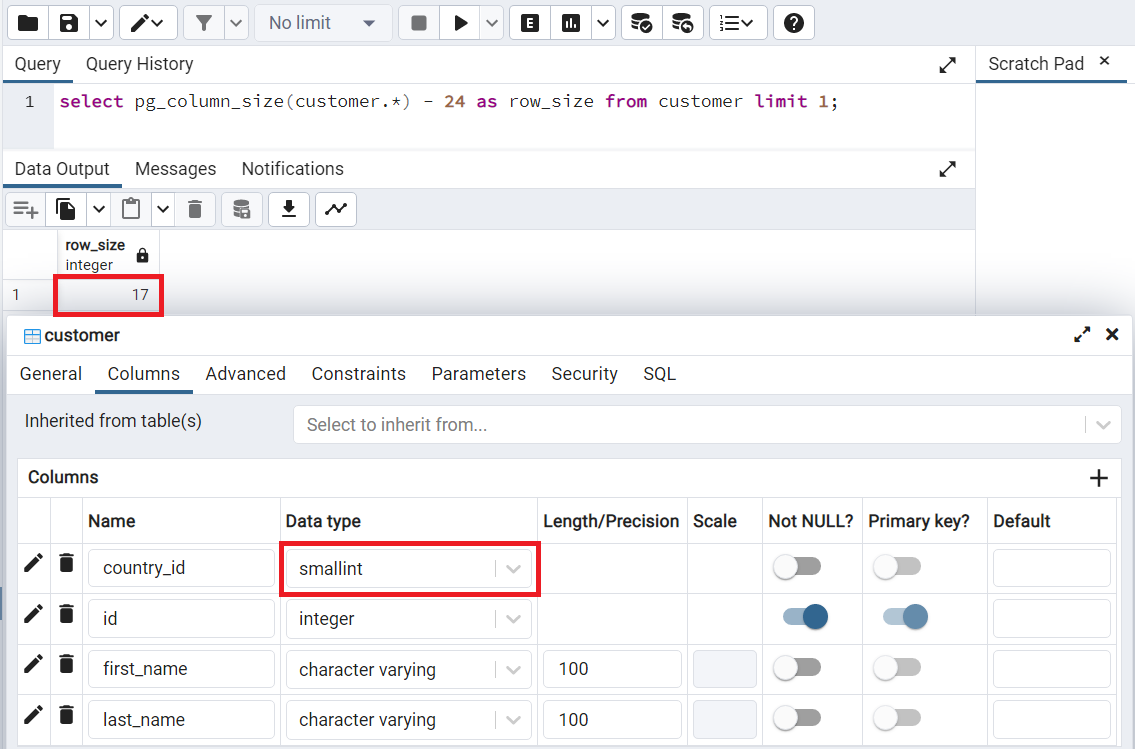Screen dimensions: 1135x749
Task: Open the paste options dropdown arrow
Action: pyautogui.click(x=163, y=210)
